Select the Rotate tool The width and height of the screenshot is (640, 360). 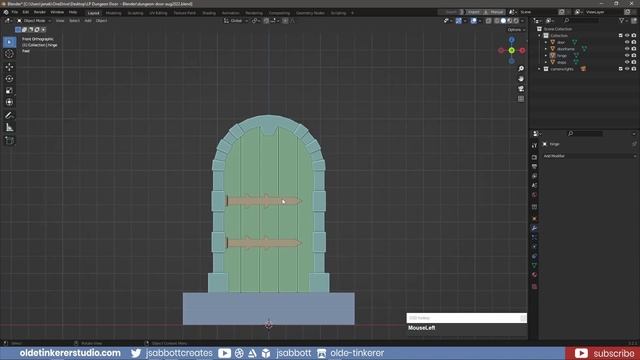pos(9,79)
